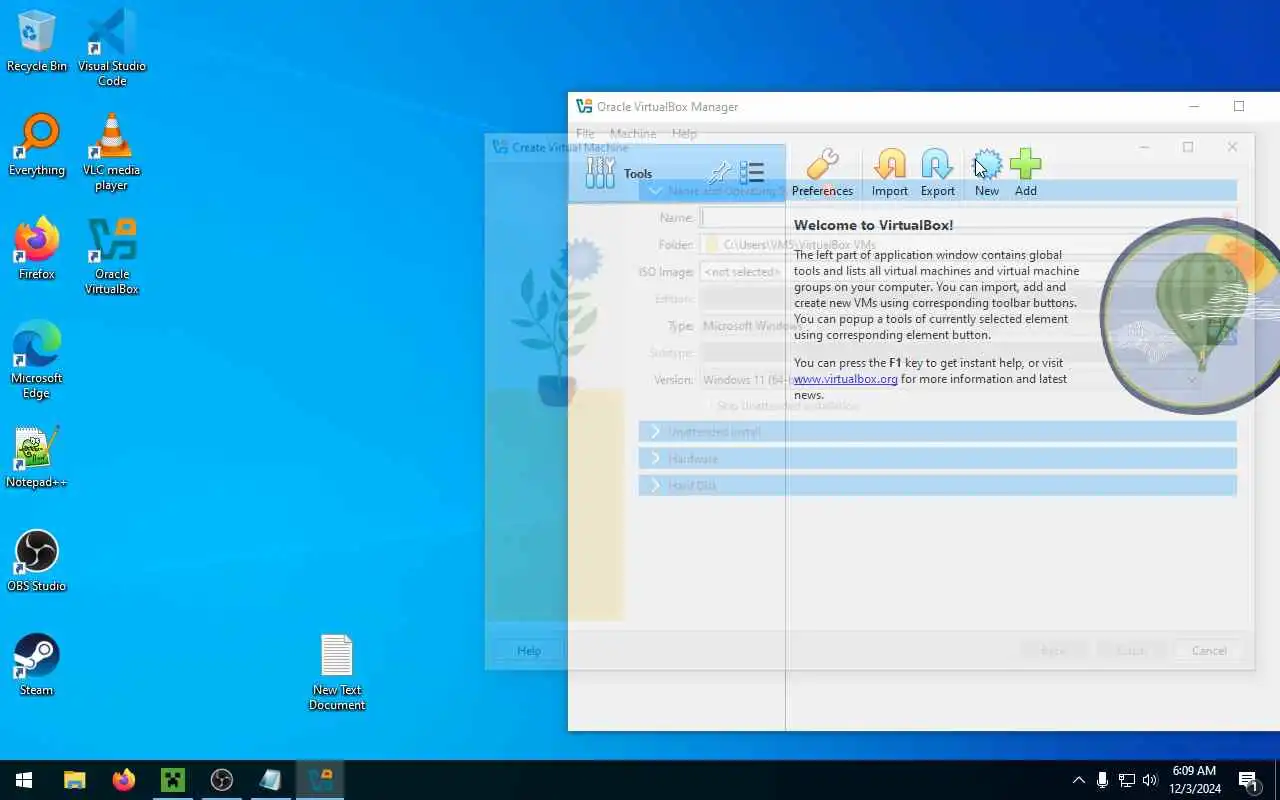Select the Microsoft Edge desktop icon
This screenshot has height=800, width=1280.
37,359
